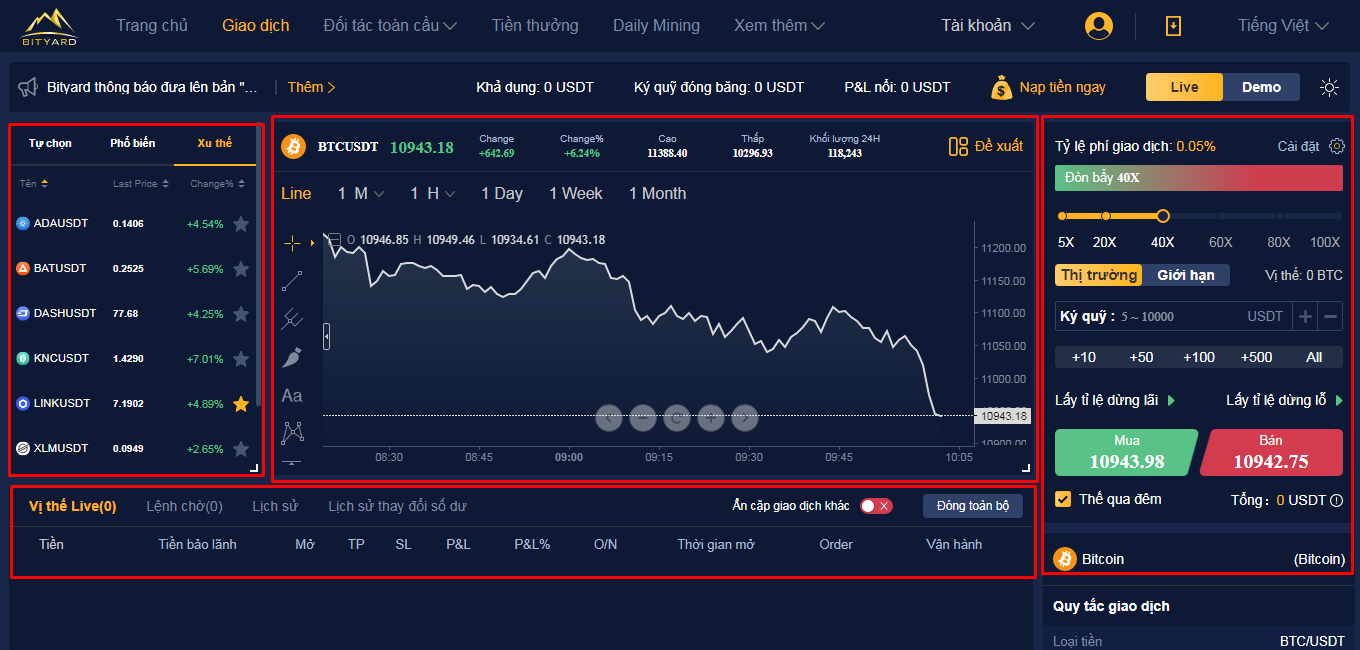This screenshot has height=650, width=1360.
Task: Click the orange BTC icon beside BTCUSDT
Action: [x=293, y=146]
